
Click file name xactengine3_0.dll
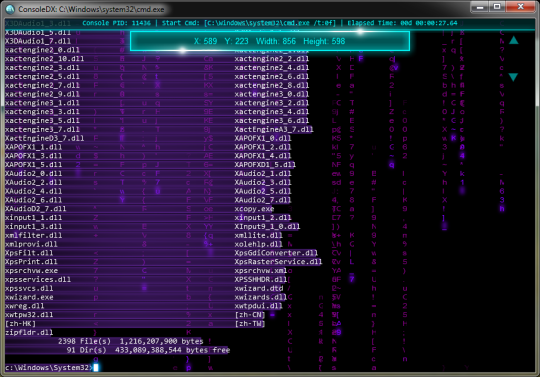tap(272, 94)
